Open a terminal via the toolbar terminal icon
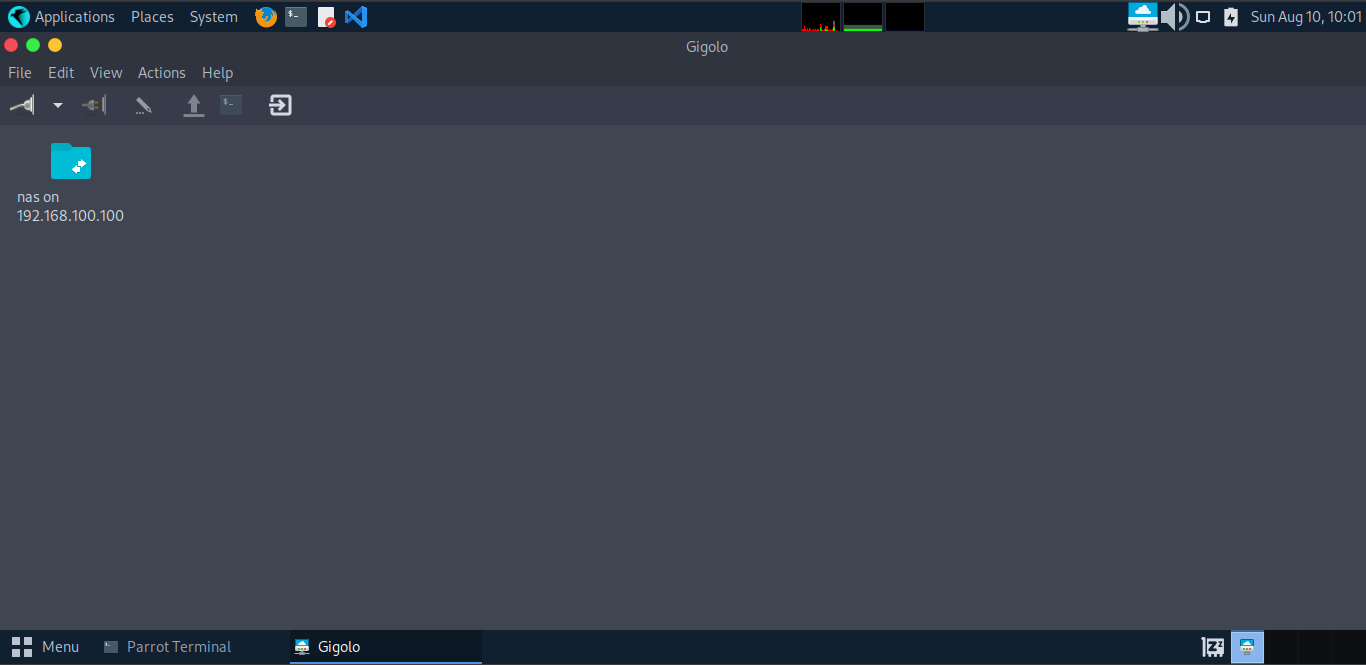The width and height of the screenshot is (1366, 665). click(230, 104)
